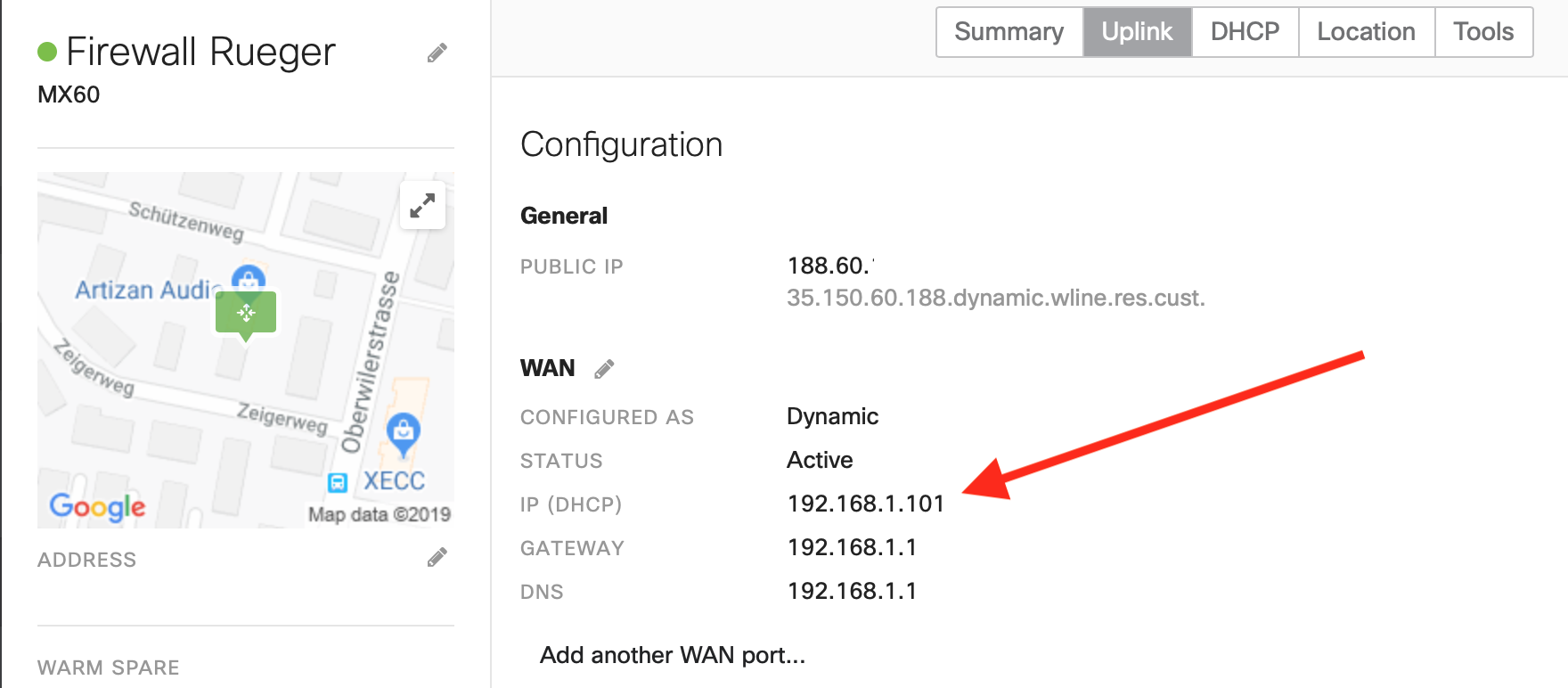1568x688 pixels.
Task: Click the green device marker on map
Action: 246,314
